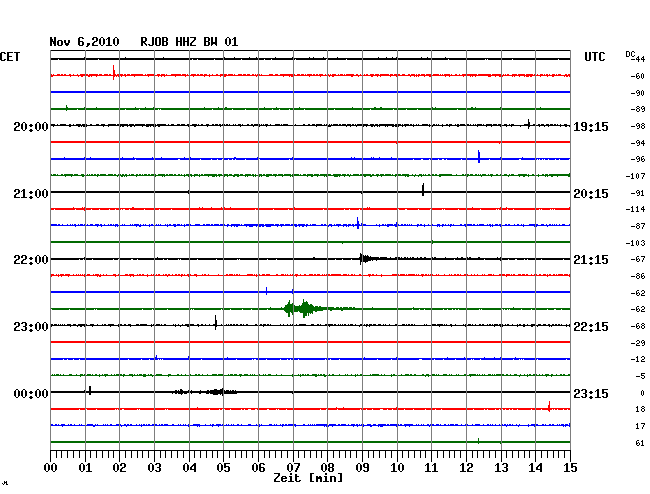Click the DC value "-90"
The width and height of the screenshot is (650, 494).
click(638, 93)
